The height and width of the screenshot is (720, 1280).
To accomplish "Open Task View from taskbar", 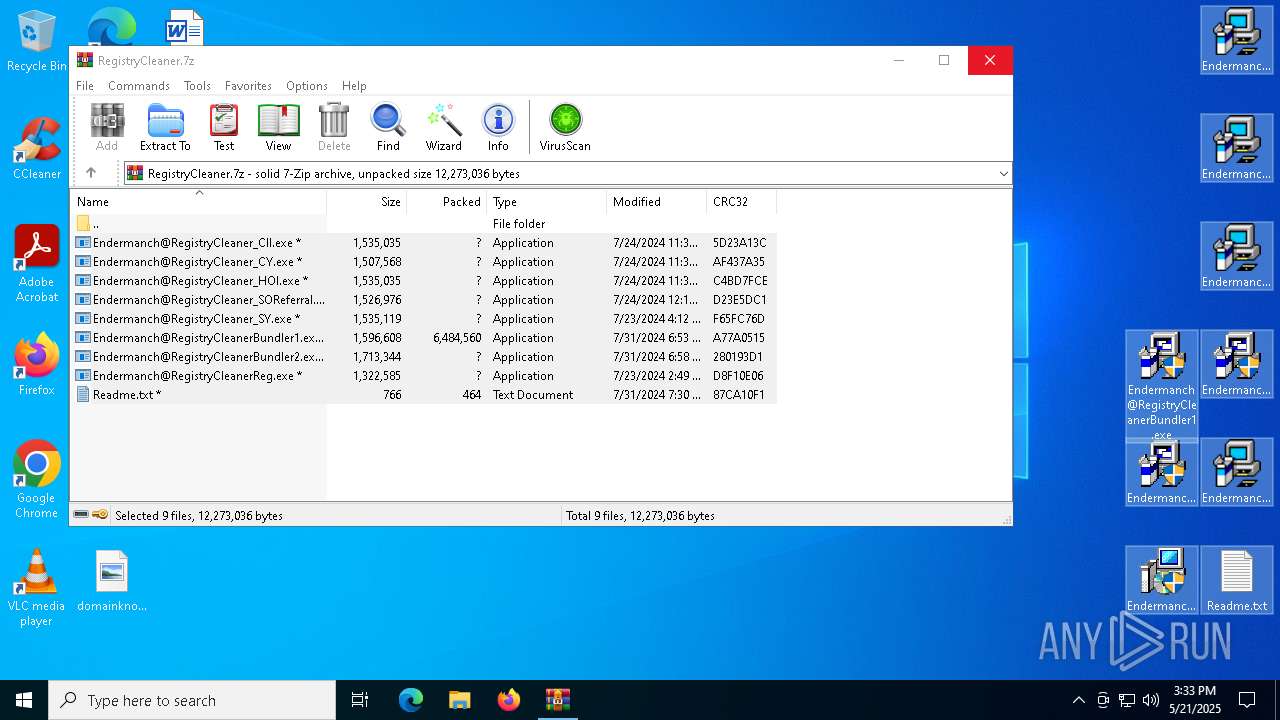I will 360,700.
